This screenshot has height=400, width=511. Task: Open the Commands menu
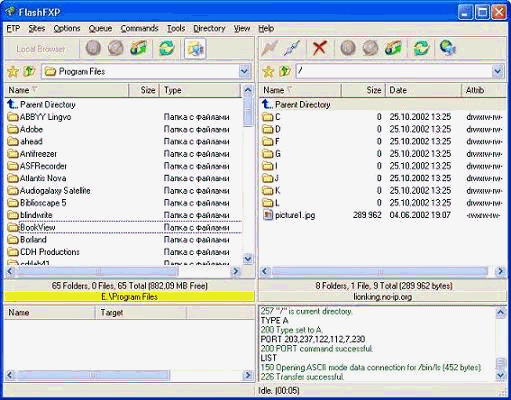click(139, 29)
